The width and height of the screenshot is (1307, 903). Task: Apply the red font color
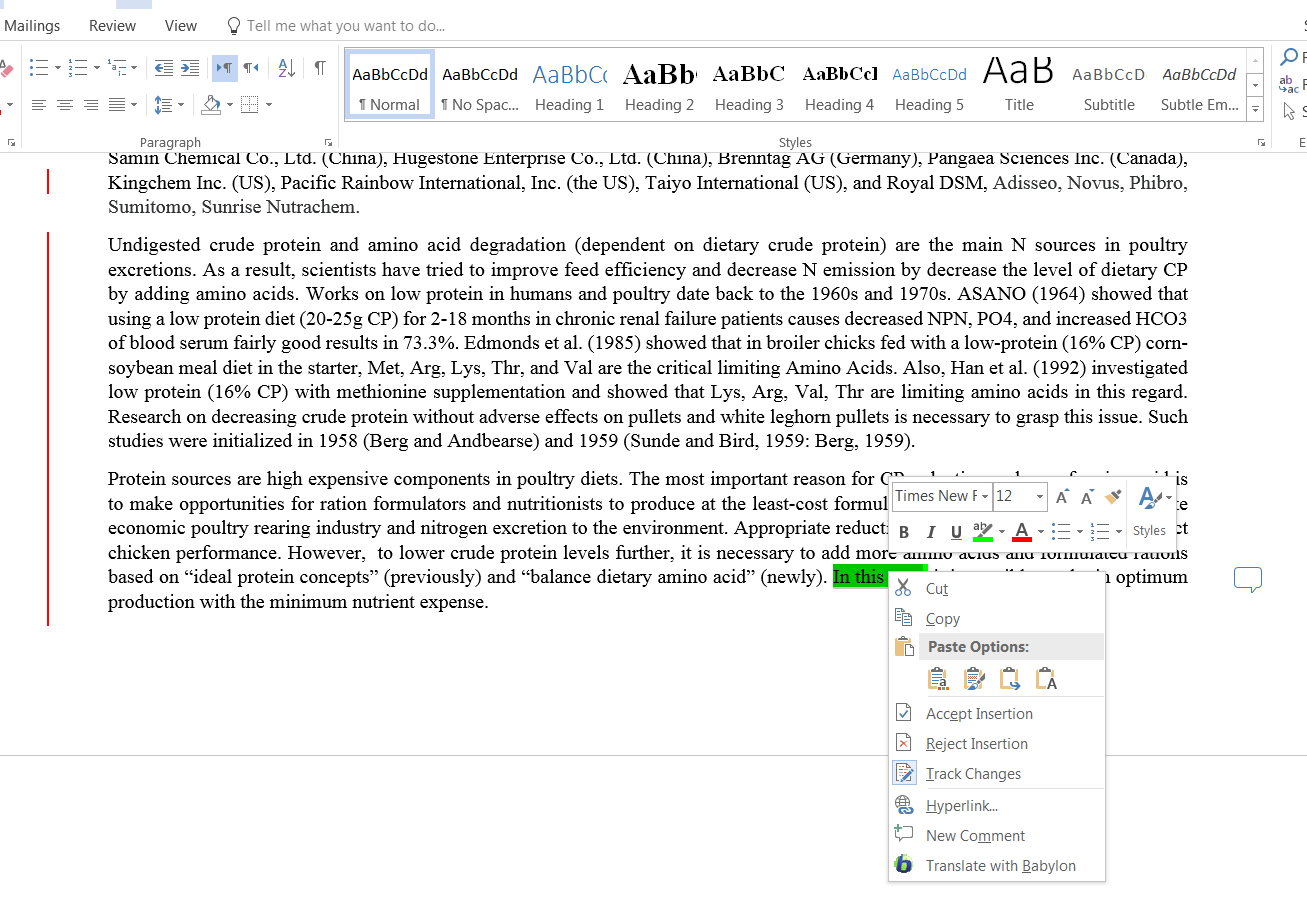pos(1022,532)
